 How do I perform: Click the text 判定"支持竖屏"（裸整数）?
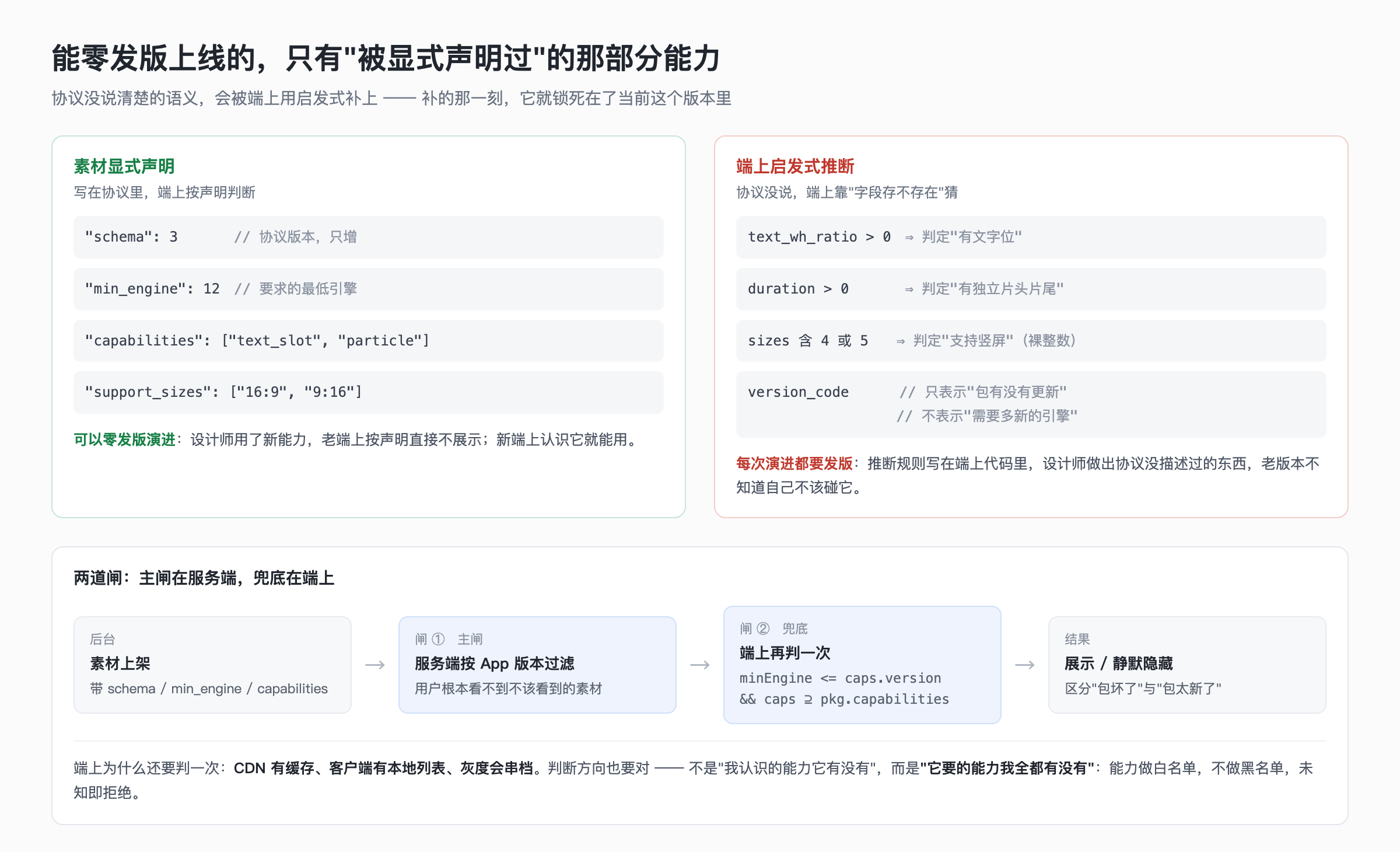pyautogui.click(x=995, y=341)
